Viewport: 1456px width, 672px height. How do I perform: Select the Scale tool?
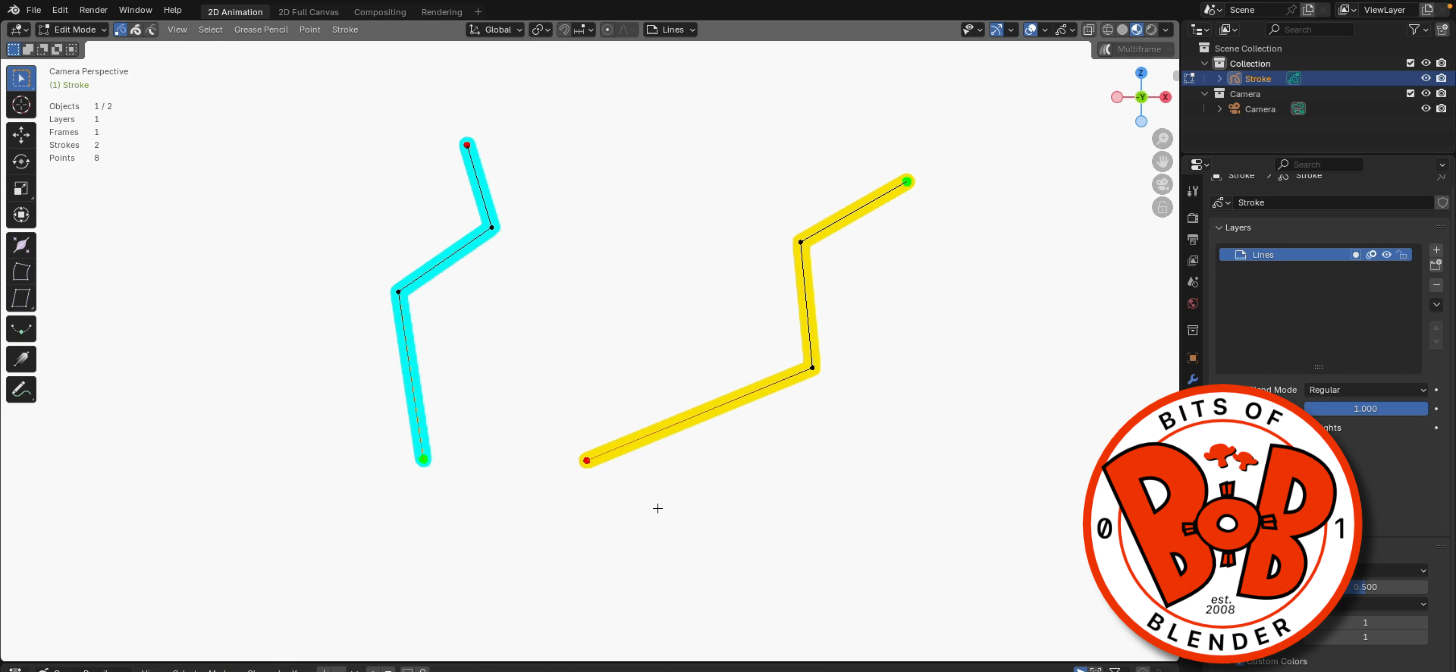coord(21,189)
